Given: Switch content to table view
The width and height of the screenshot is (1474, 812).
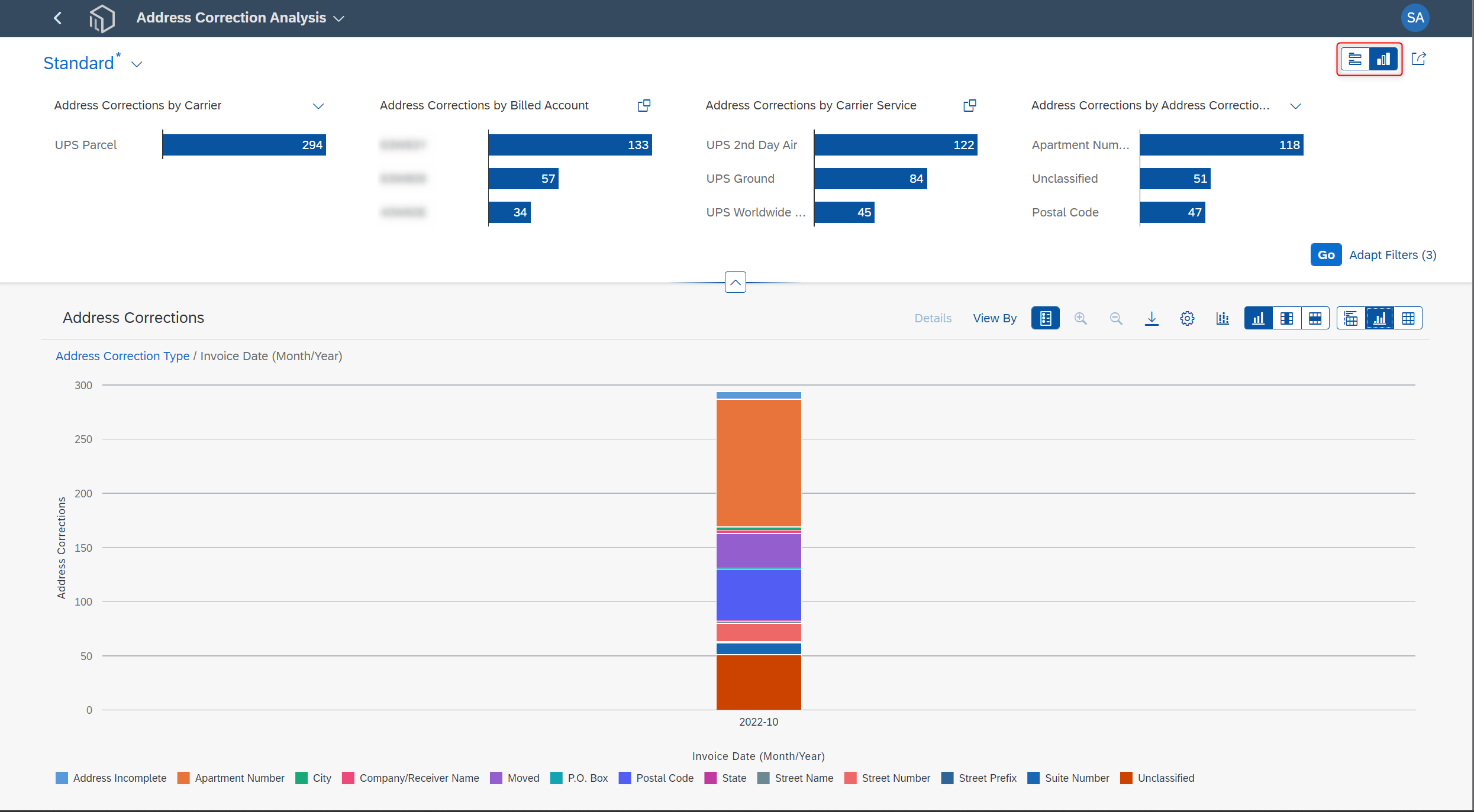Looking at the screenshot, I should coord(1408,318).
